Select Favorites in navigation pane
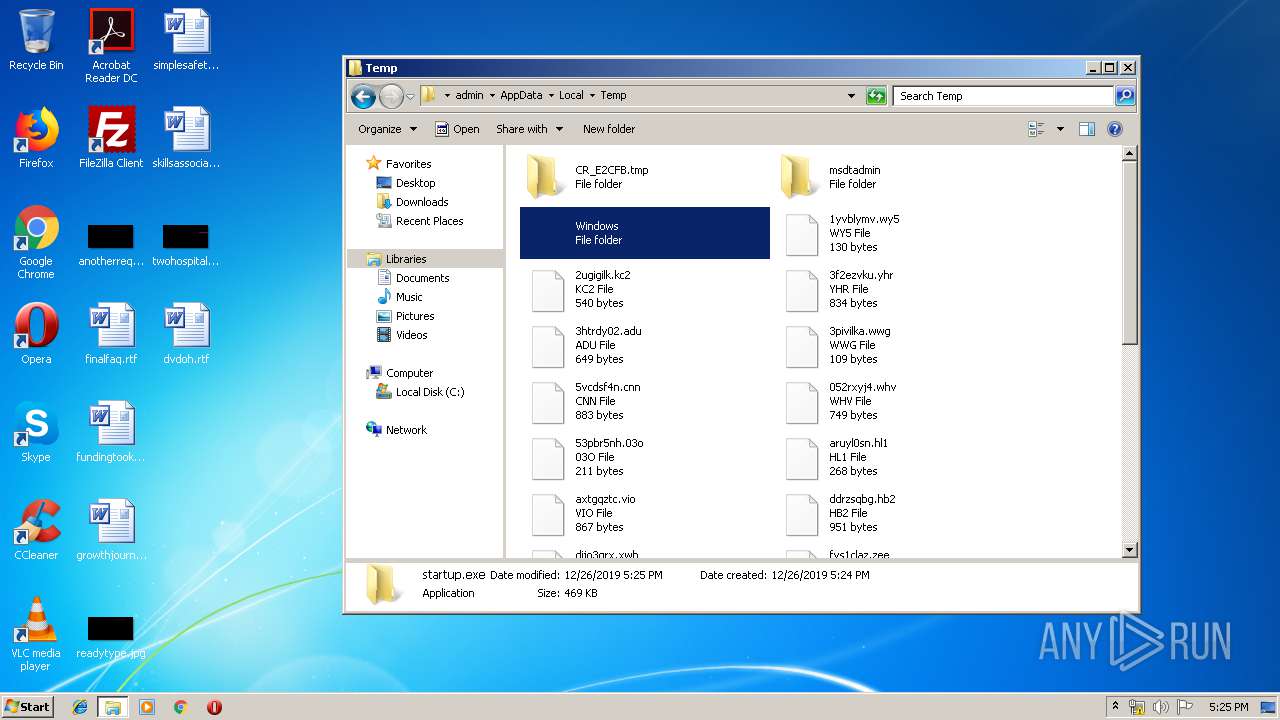Screen dimensions: 1280x720 (408, 164)
